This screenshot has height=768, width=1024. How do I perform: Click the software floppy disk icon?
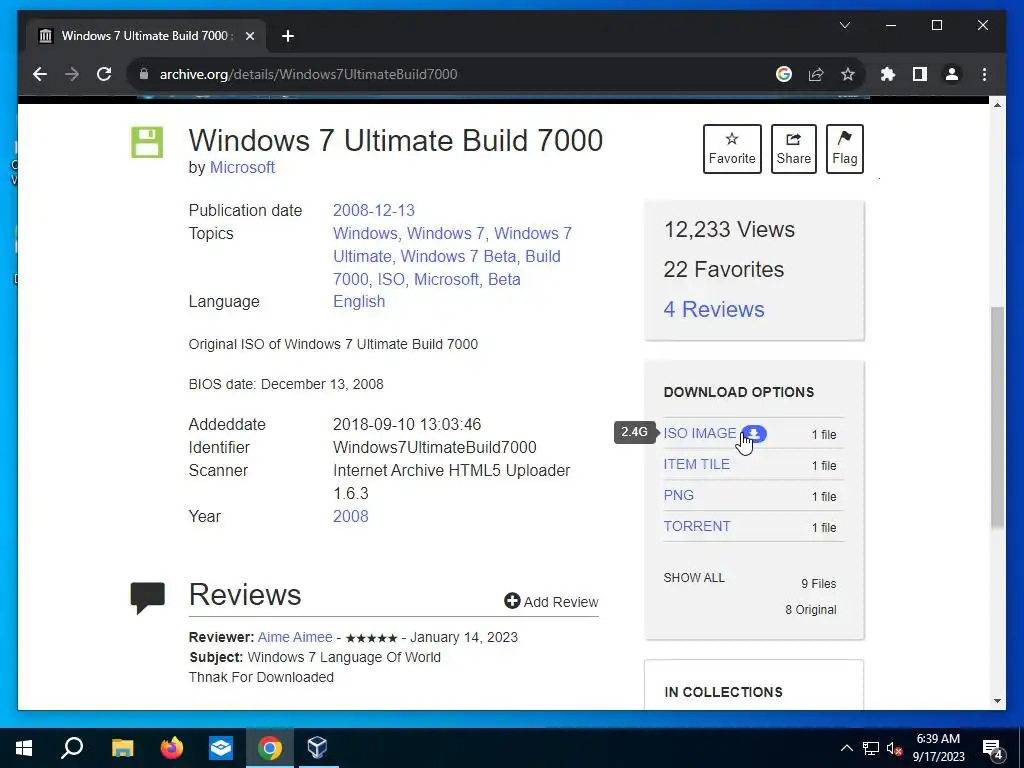pyautogui.click(x=148, y=142)
